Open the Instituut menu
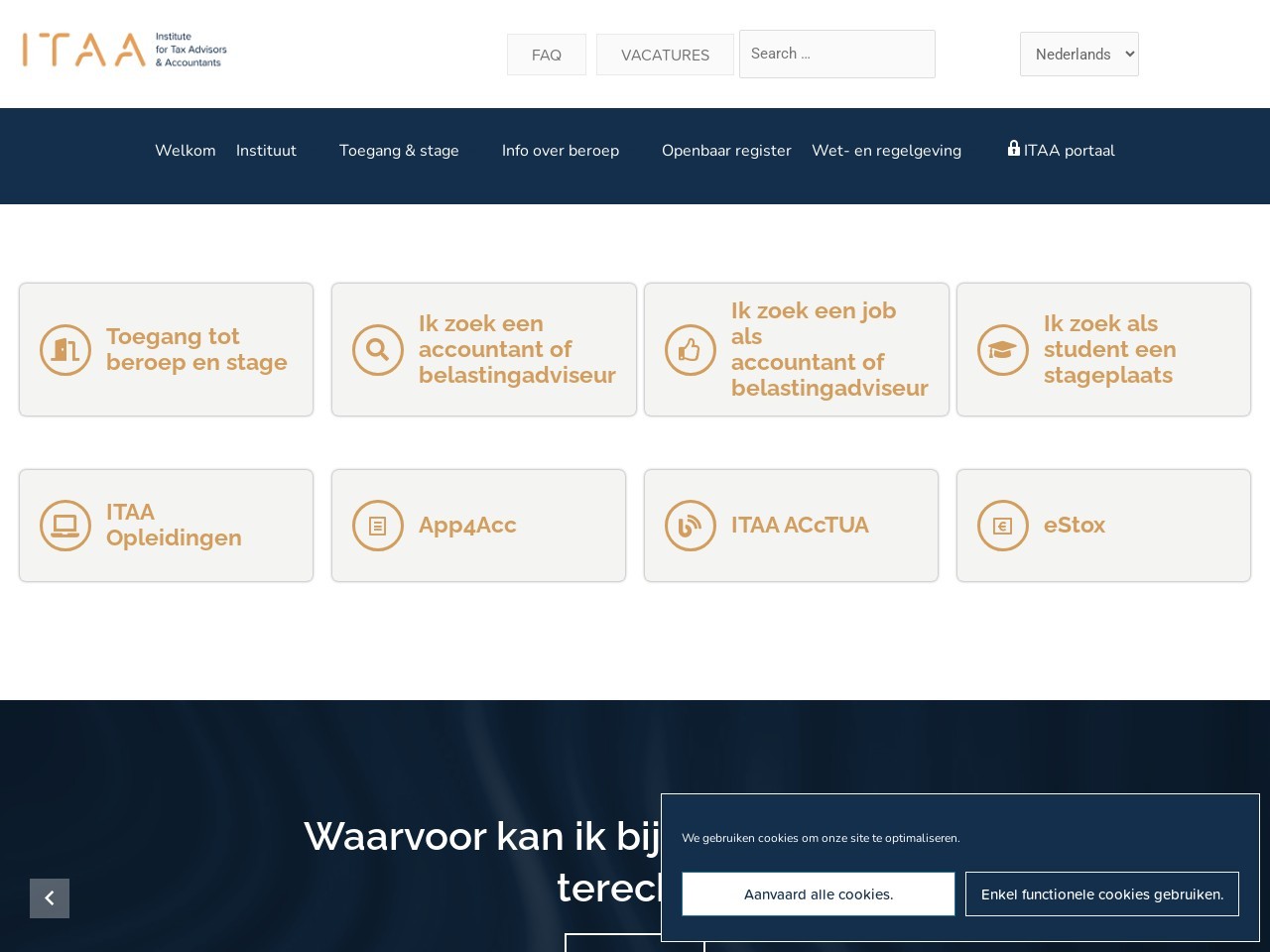 [x=266, y=151]
